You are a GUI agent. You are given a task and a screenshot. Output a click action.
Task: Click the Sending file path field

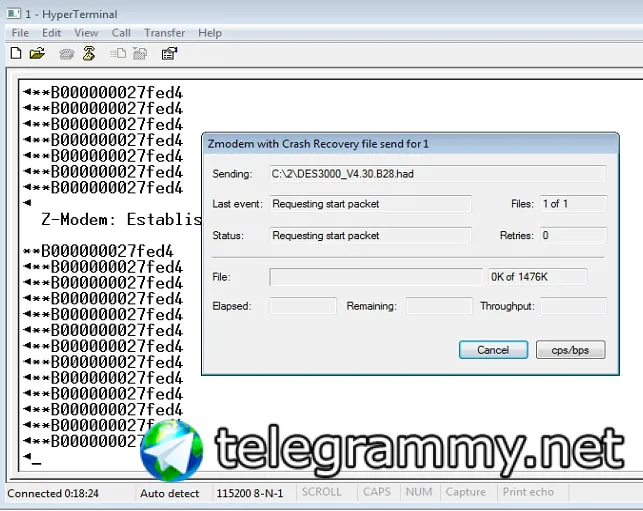(438, 174)
